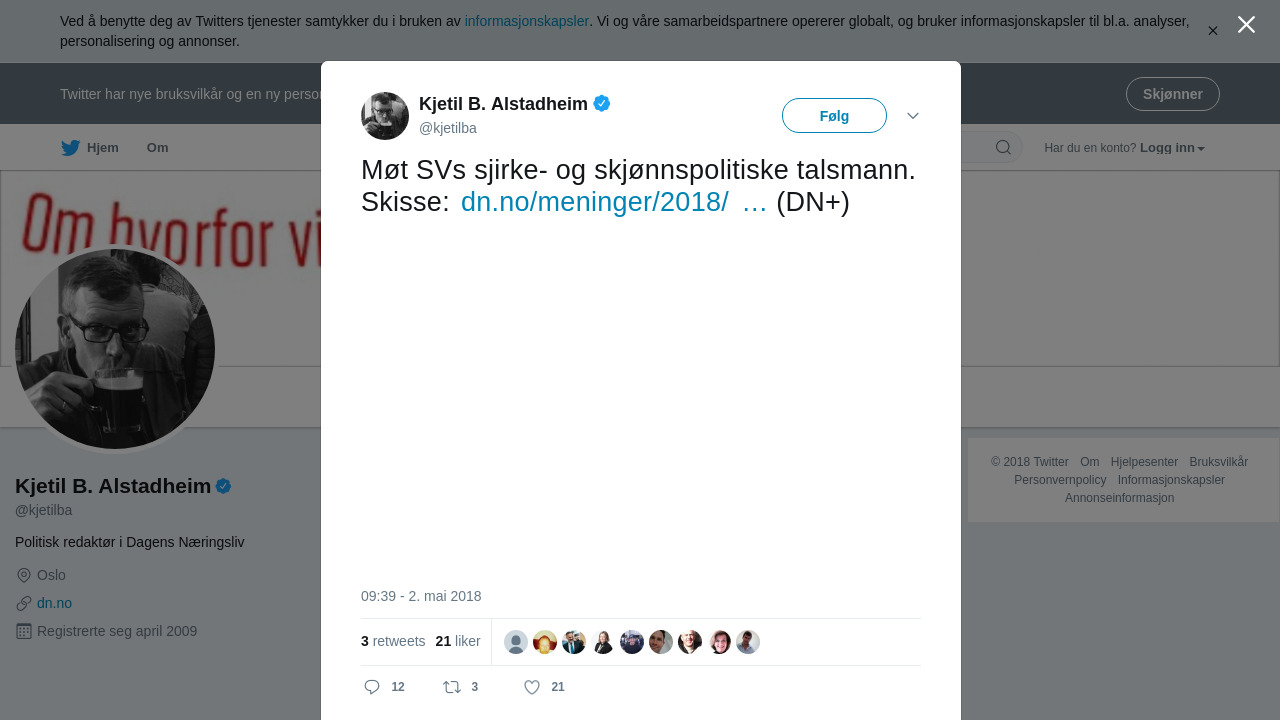Open the large profile photo
Image resolution: width=1280 pixels, height=720 pixels.
click(115, 349)
